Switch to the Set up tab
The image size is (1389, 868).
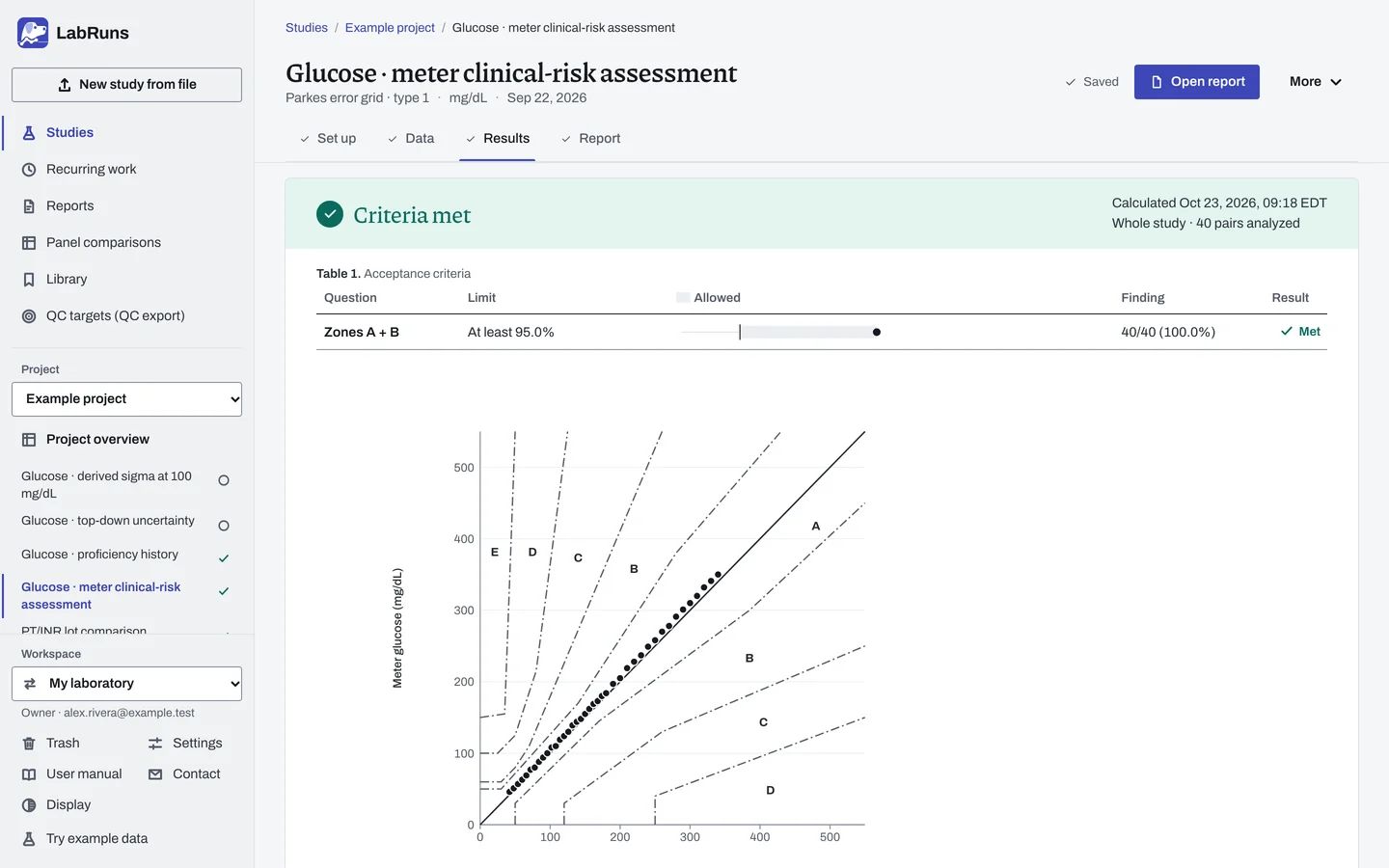click(327, 139)
